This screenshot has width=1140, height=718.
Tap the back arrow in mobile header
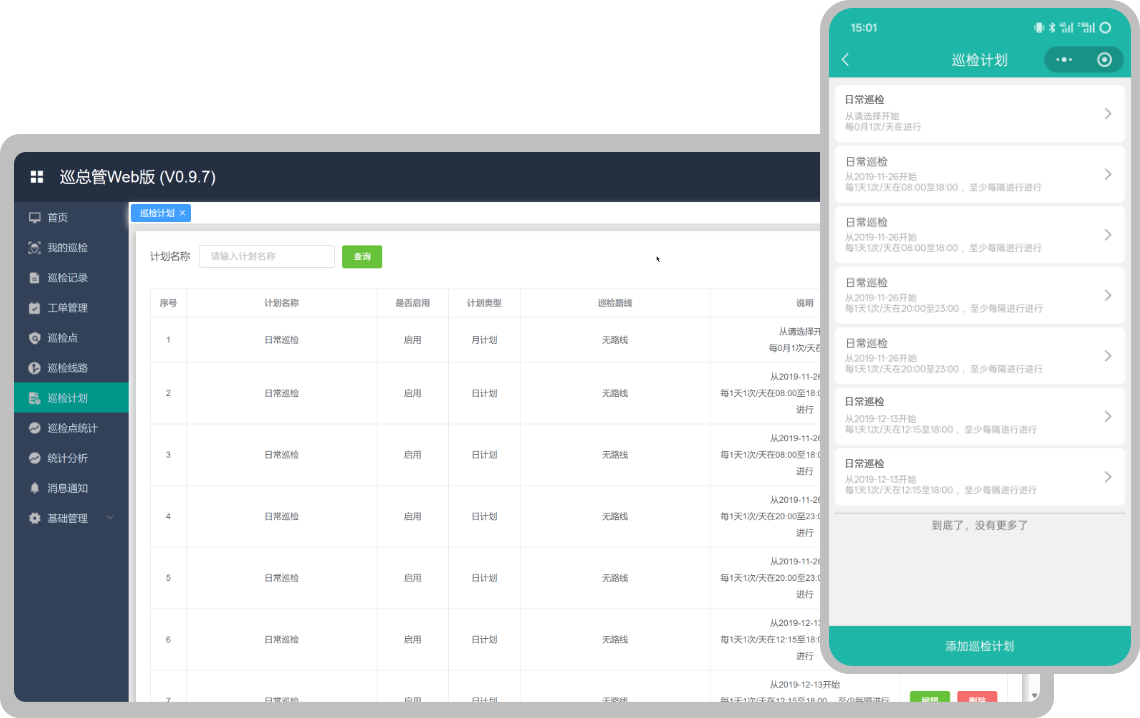coord(846,60)
